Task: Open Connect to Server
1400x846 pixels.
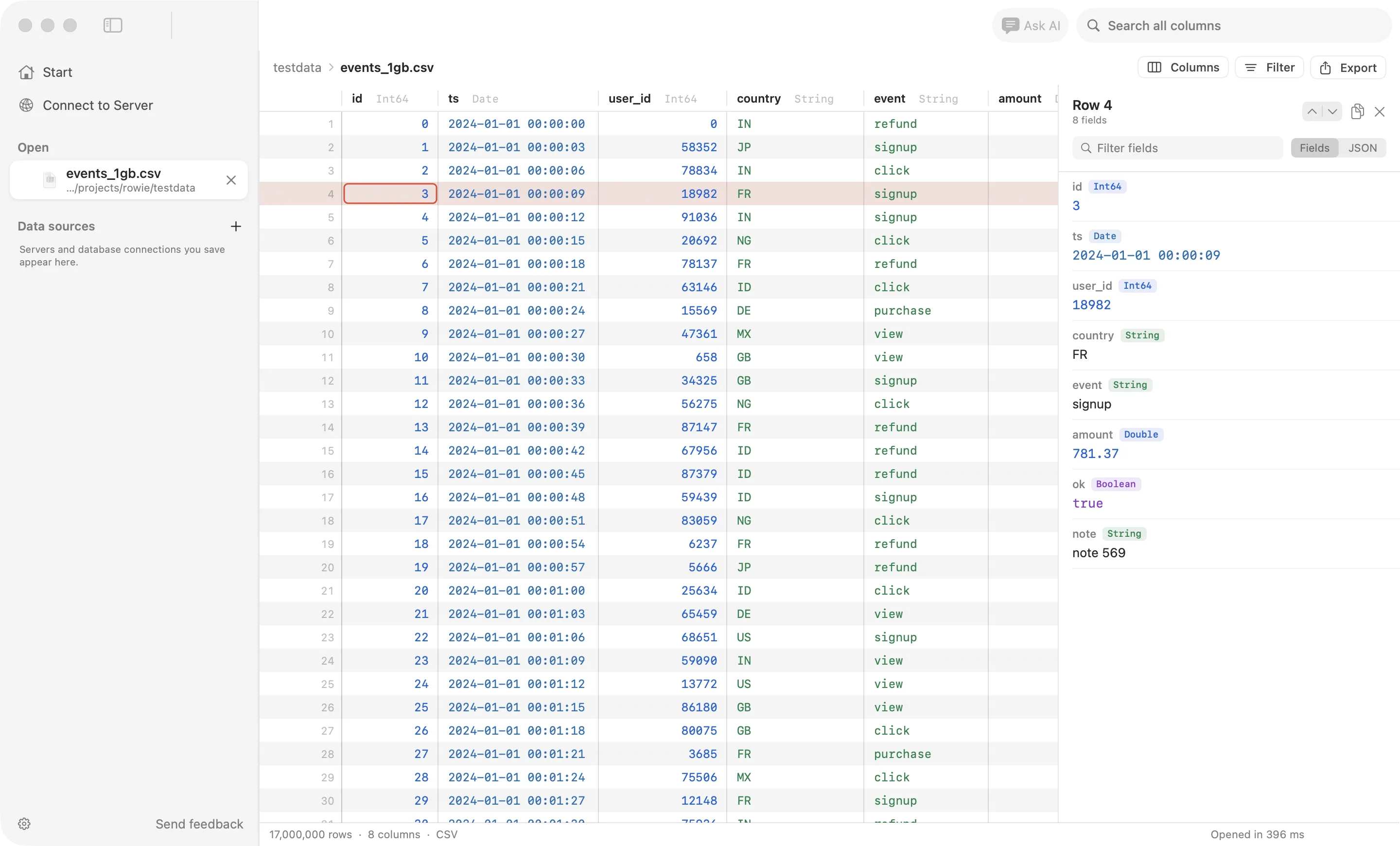Action: click(86, 105)
